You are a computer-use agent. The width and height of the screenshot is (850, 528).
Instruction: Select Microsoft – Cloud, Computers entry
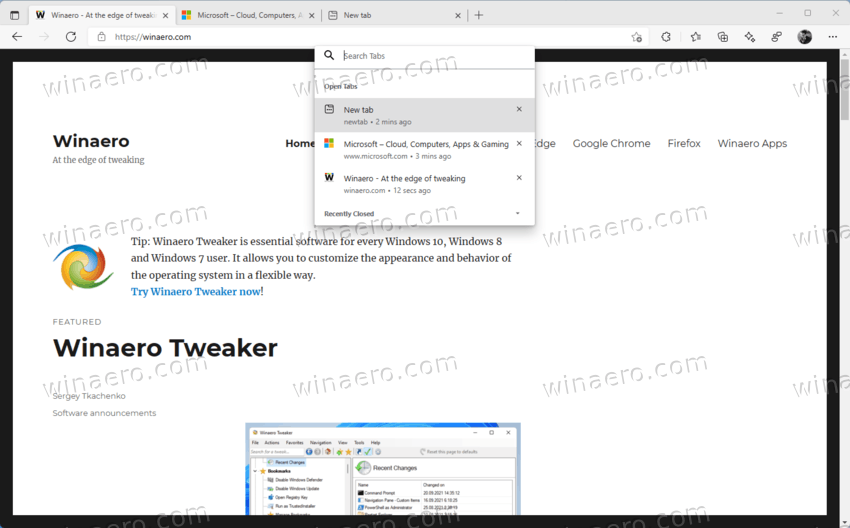tap(424, 149)
